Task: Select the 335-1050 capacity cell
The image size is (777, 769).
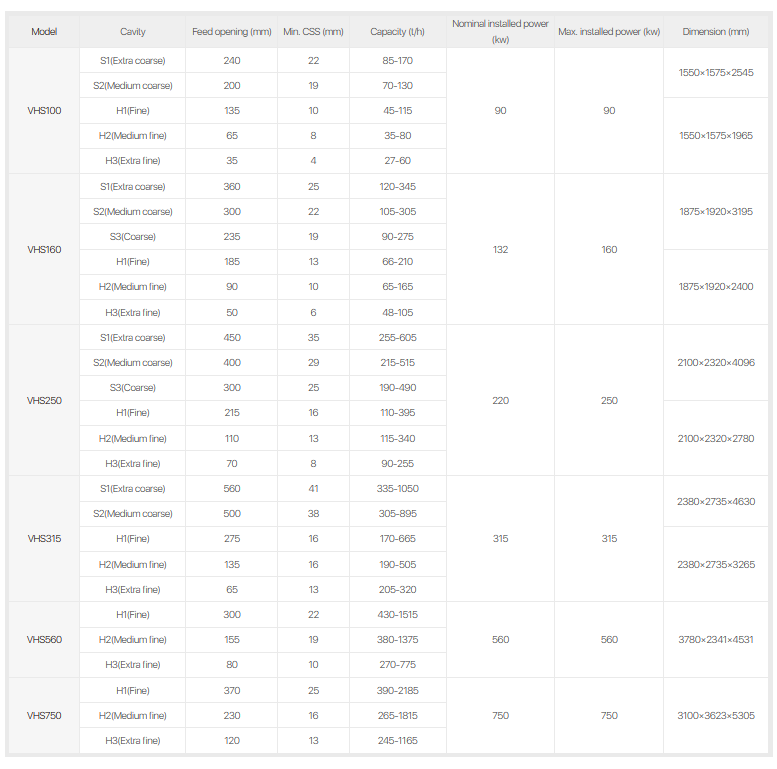Action: (x=397, y=489)
